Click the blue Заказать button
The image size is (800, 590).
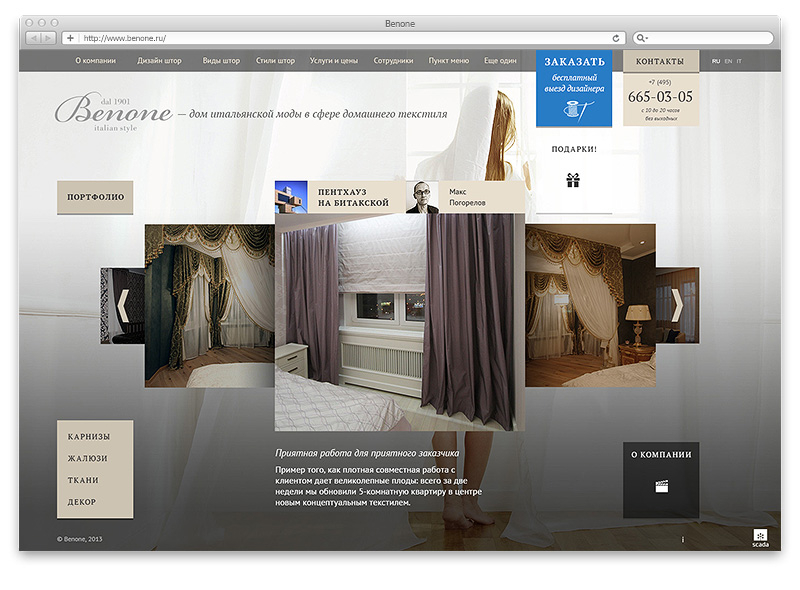[x=574, y=88]
